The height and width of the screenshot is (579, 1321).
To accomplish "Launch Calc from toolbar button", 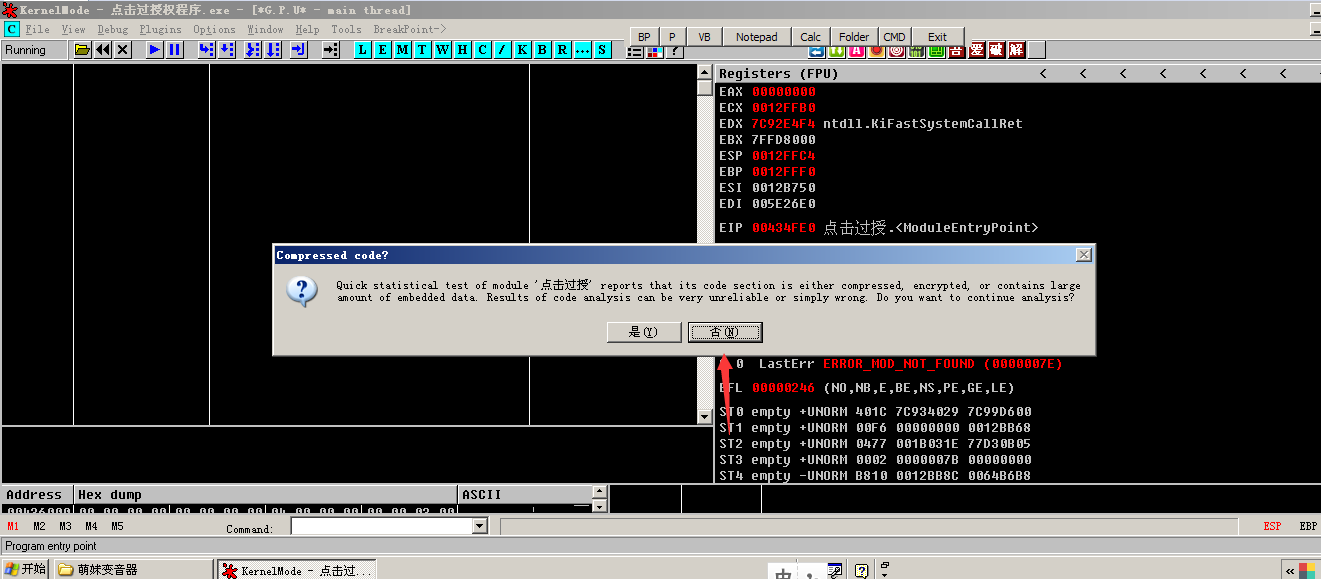I will pos(811,37).
